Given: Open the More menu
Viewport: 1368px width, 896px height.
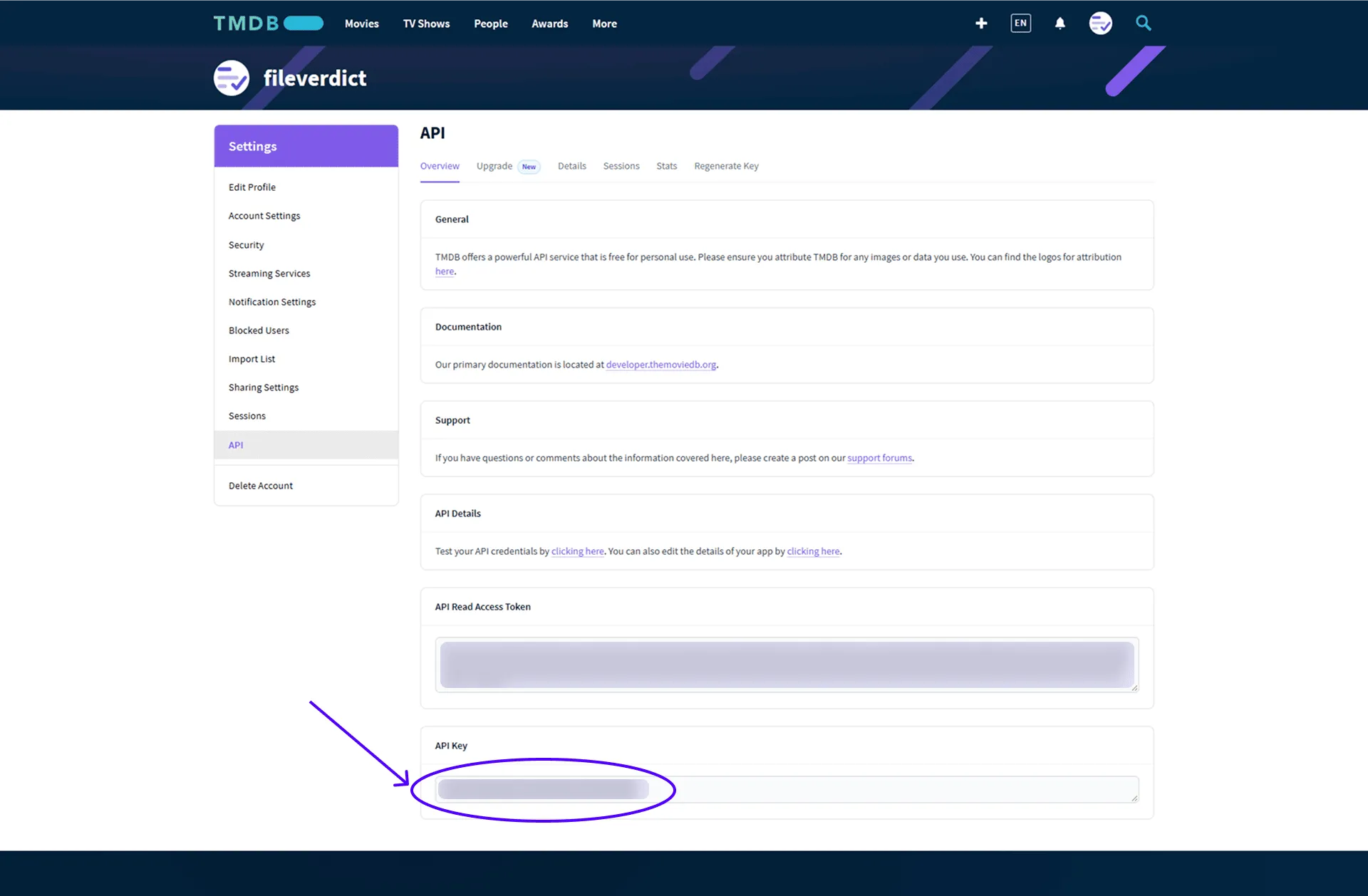Looking at the screenshot, I should pos(604,24).
